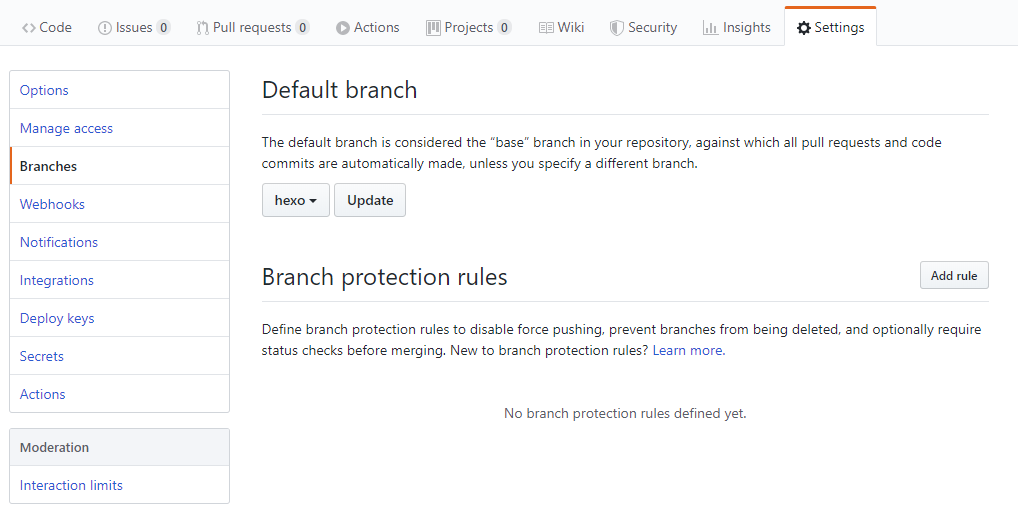Click the Settings gear icon

coord(804,28)
